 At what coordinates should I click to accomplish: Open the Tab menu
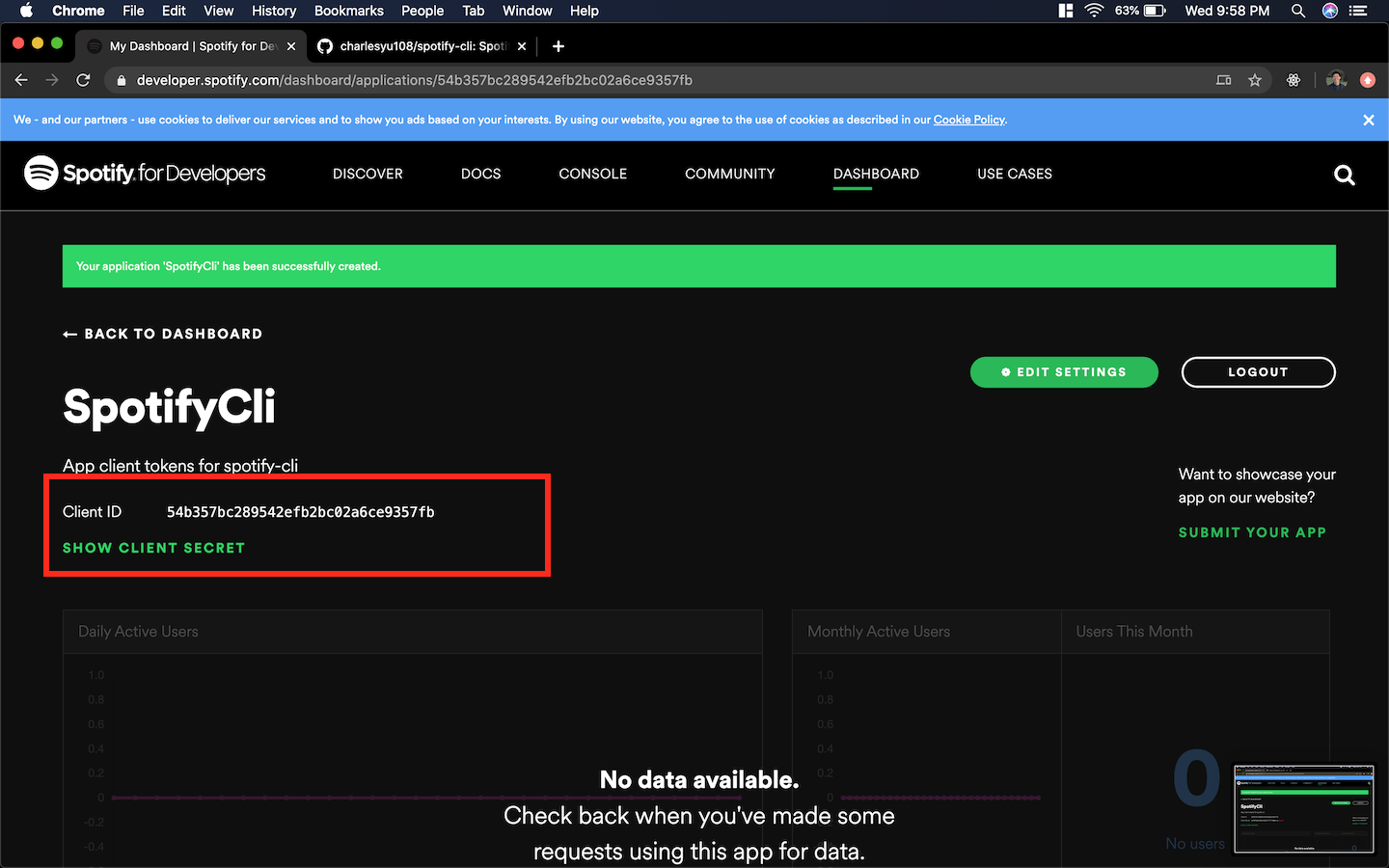point(474,11)
